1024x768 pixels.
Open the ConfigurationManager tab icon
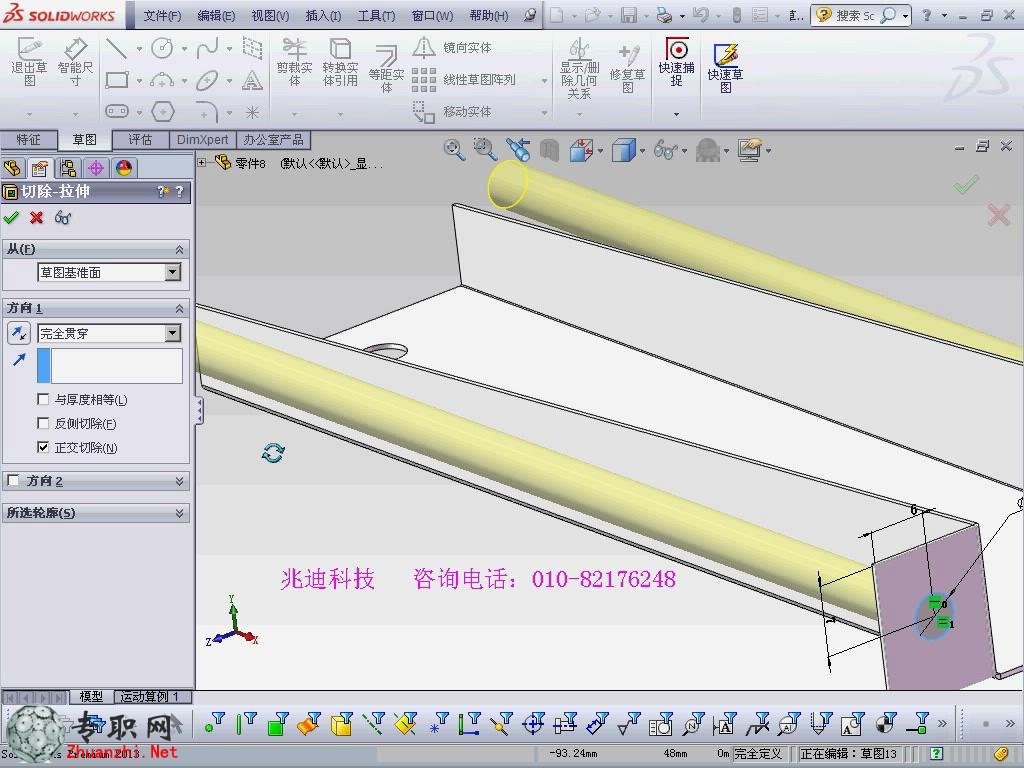point(68,168)
